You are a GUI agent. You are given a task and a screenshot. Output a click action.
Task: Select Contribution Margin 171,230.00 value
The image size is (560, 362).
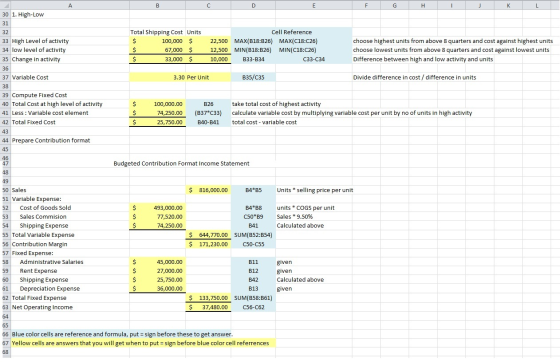[208, 244]
